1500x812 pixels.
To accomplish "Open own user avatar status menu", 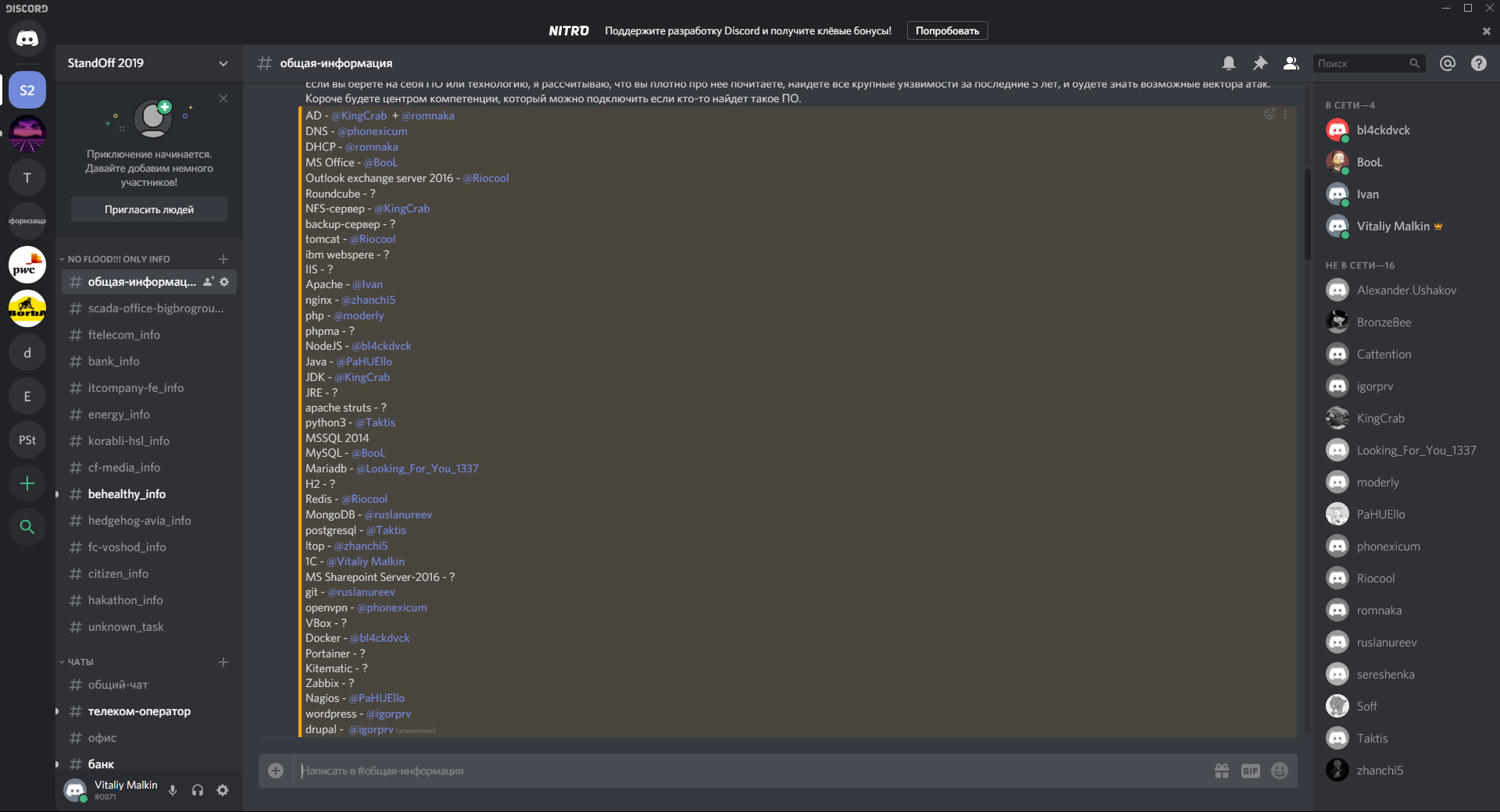I will tap(75, 790).
